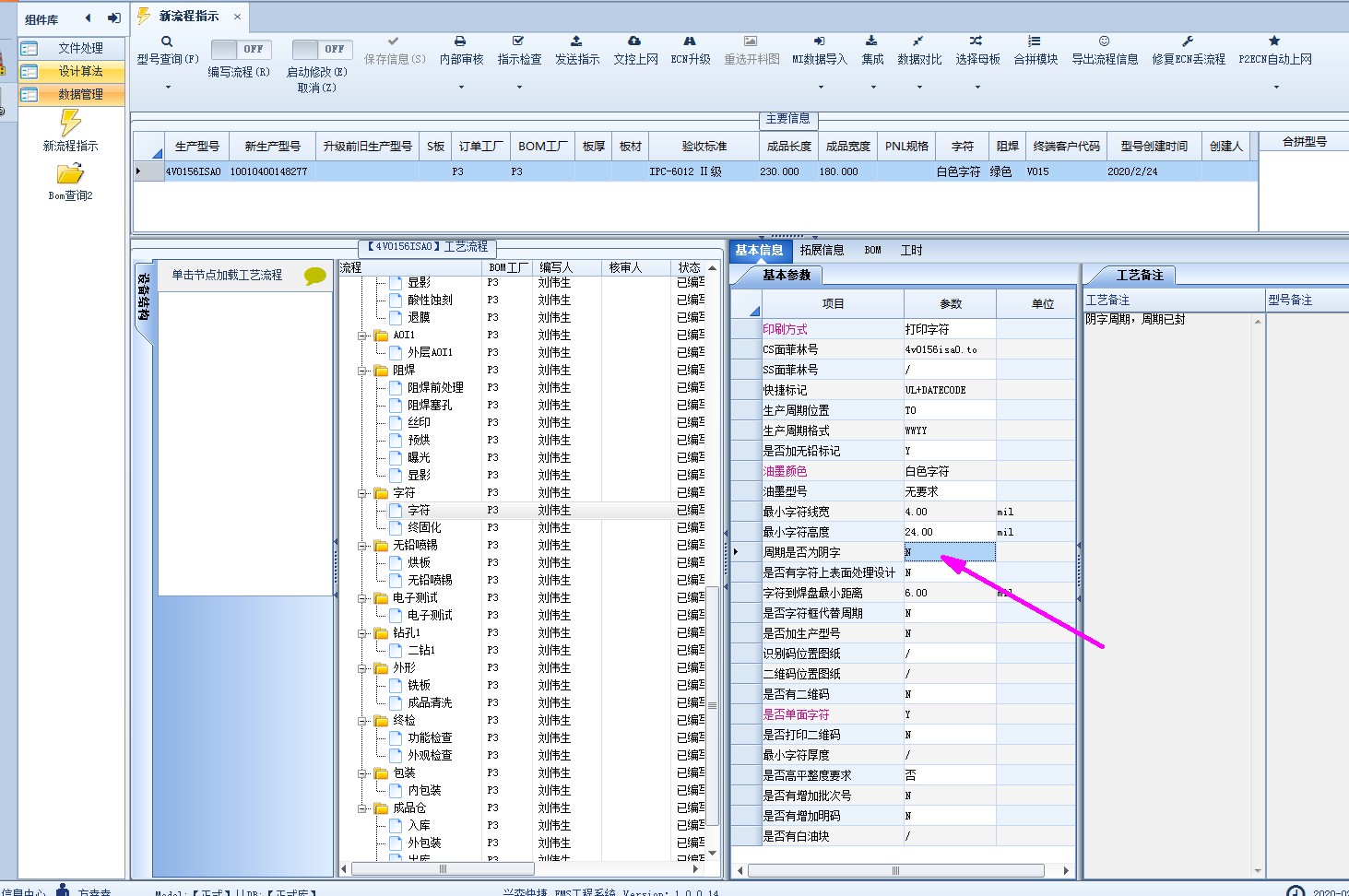Switch to the 工时 tab
This screenshot has height=896, width=1349.
911,250
